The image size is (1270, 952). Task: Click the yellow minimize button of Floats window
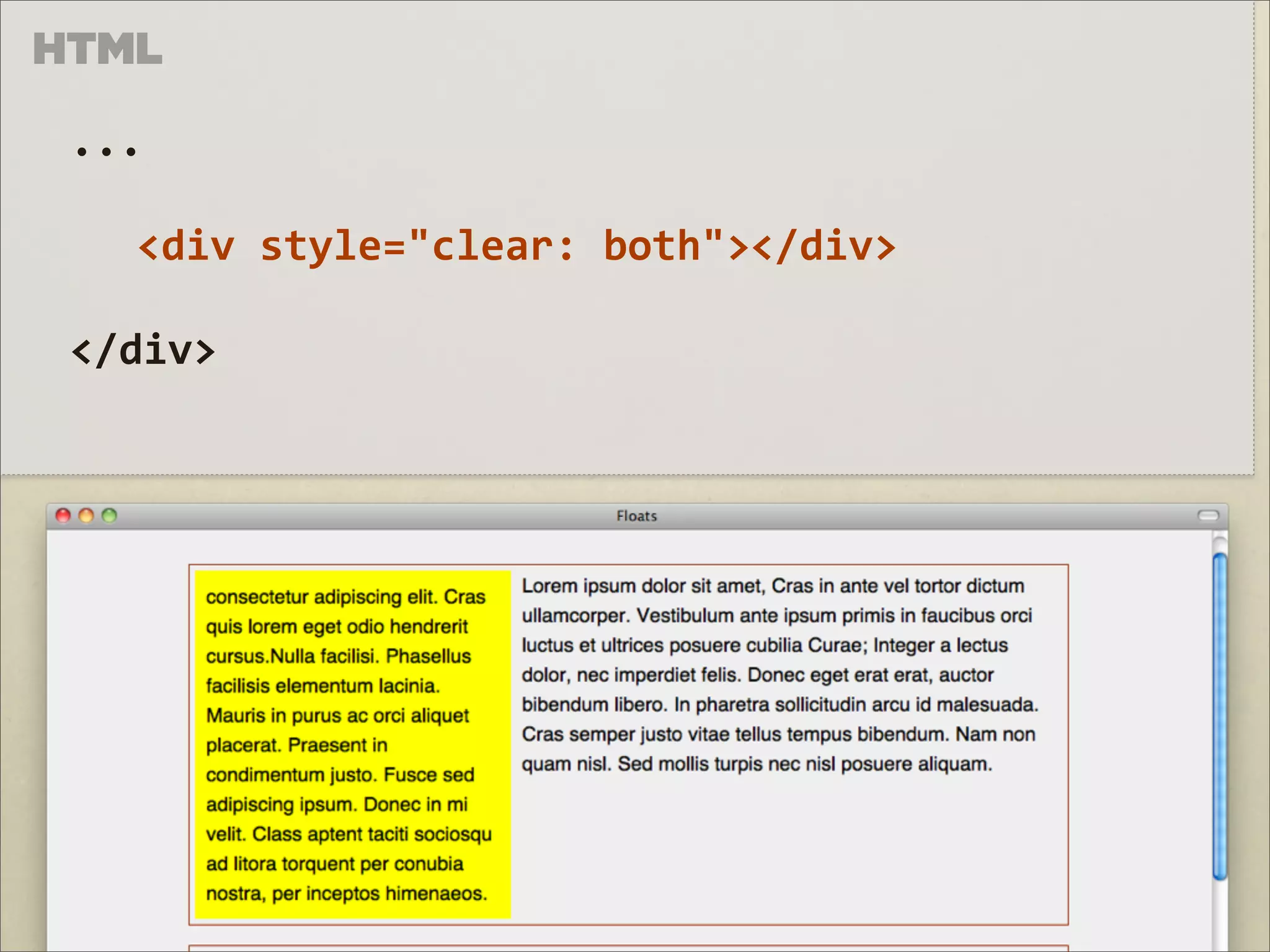tap(86, 516)
